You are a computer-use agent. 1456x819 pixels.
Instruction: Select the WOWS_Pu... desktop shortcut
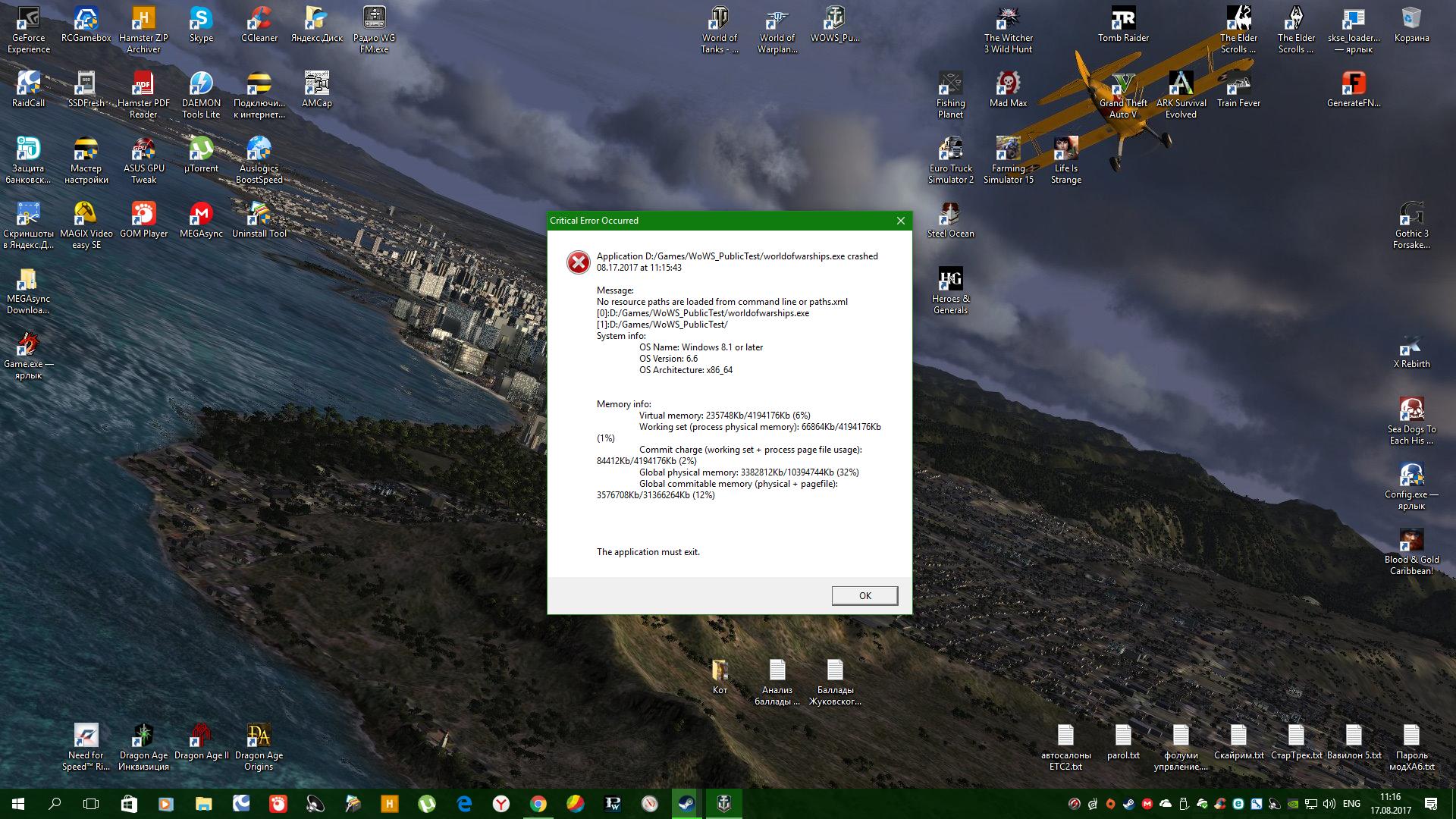pos(835,25)
